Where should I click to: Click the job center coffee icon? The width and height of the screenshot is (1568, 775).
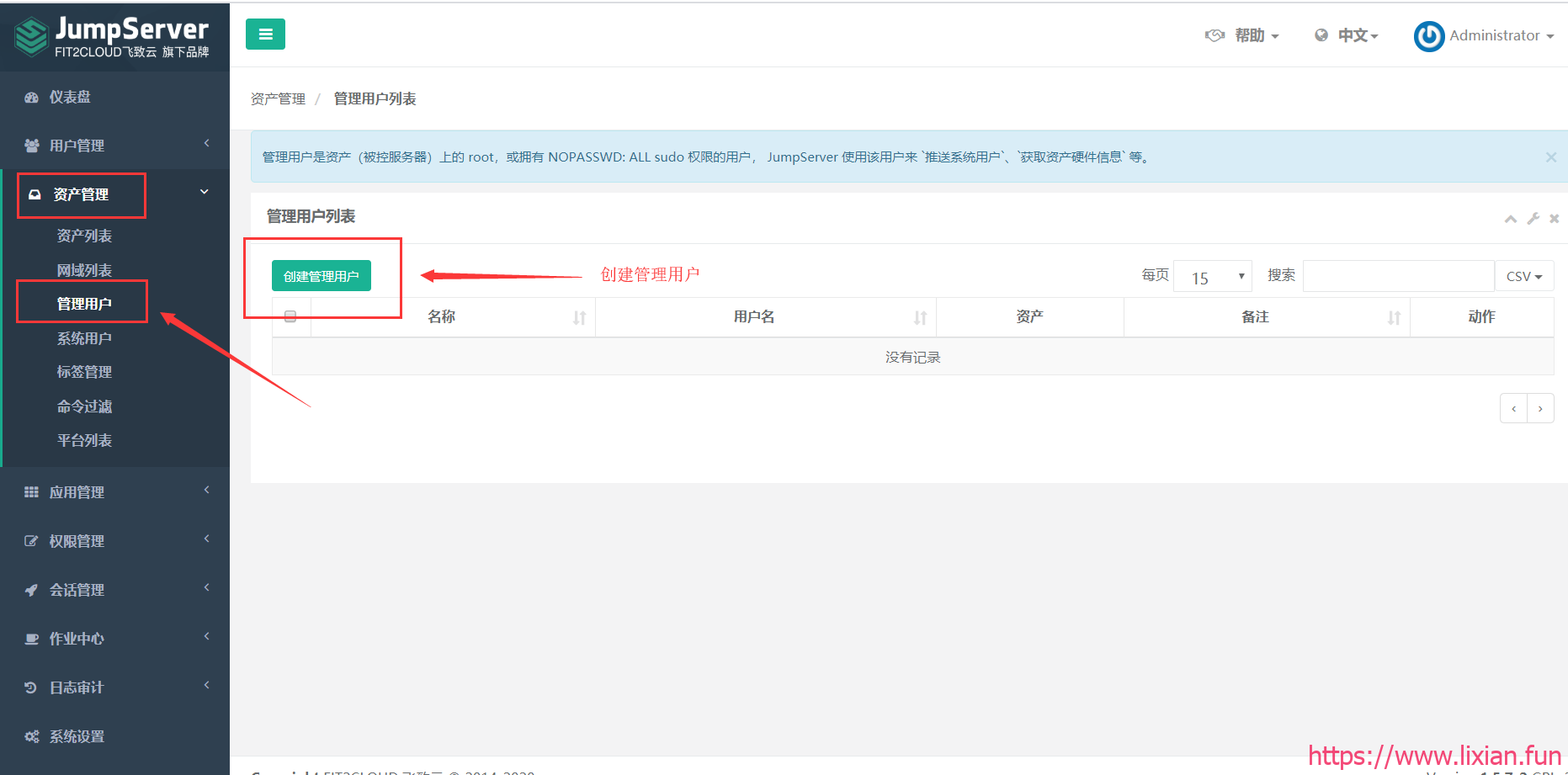click(x=31, y=639)
